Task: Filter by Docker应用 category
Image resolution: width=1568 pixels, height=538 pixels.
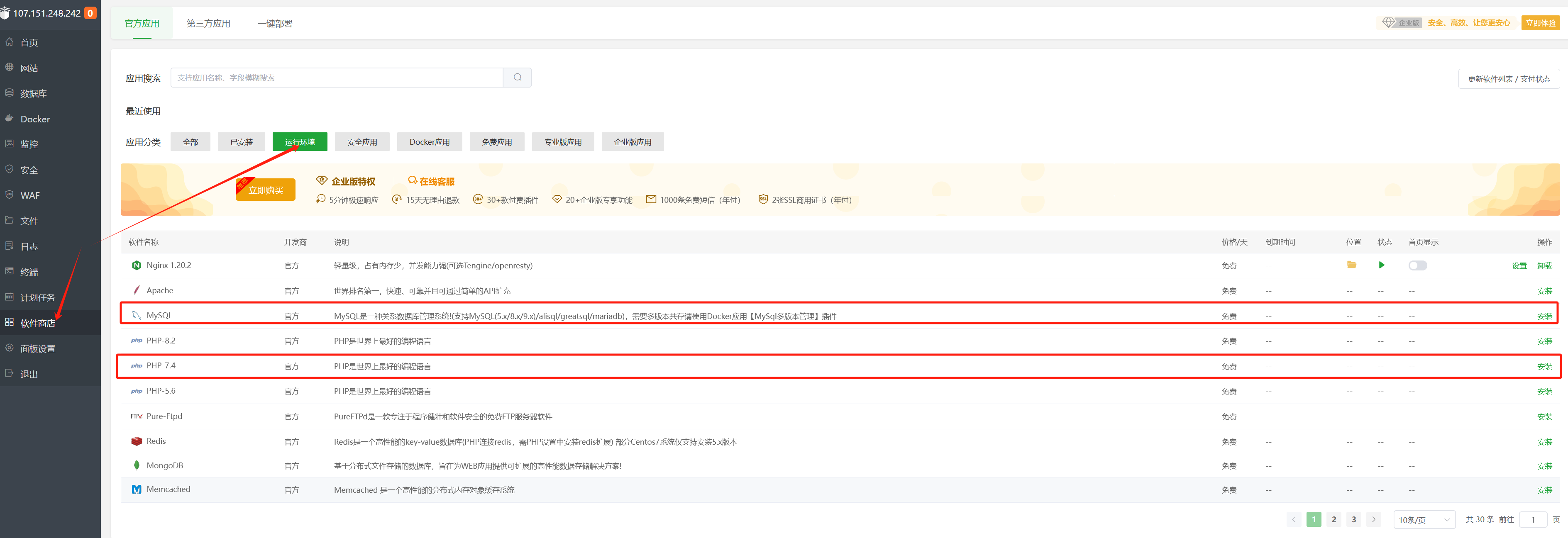Action: (430, 142)
